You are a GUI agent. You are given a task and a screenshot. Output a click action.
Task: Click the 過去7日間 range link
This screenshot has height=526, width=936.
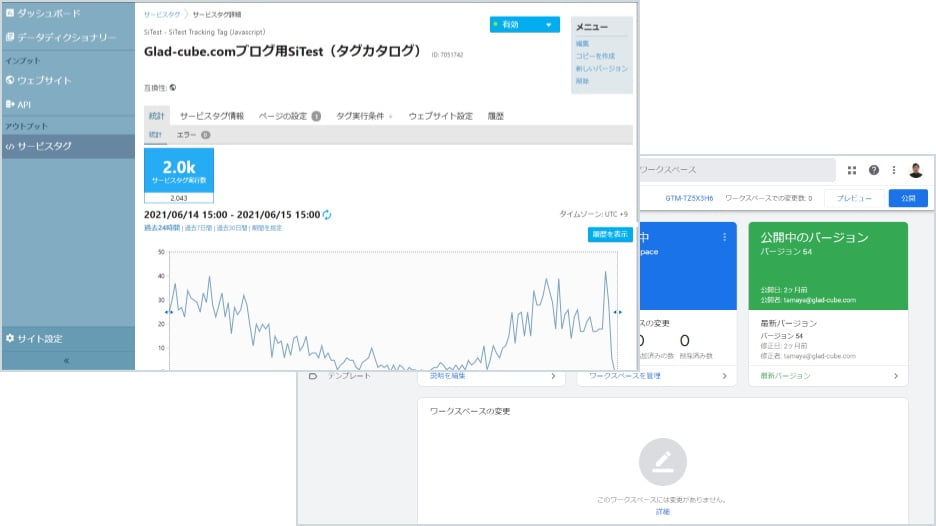click(x=198, y=228)
